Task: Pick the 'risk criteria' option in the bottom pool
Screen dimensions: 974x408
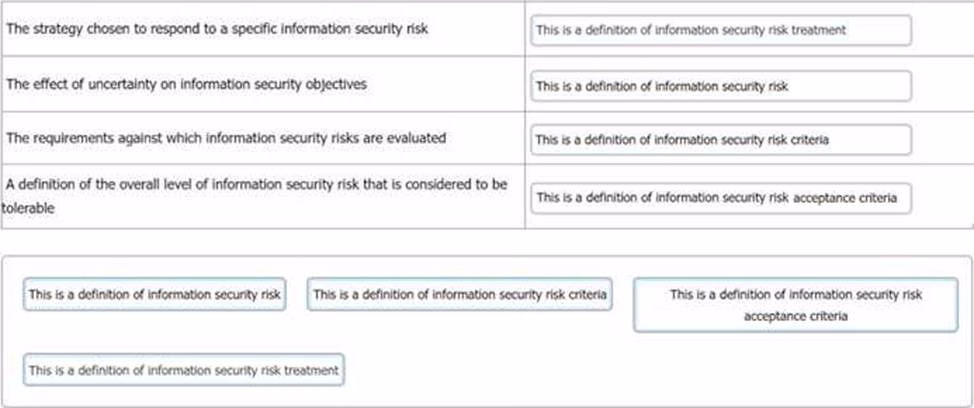Action: tap(459, 295)
